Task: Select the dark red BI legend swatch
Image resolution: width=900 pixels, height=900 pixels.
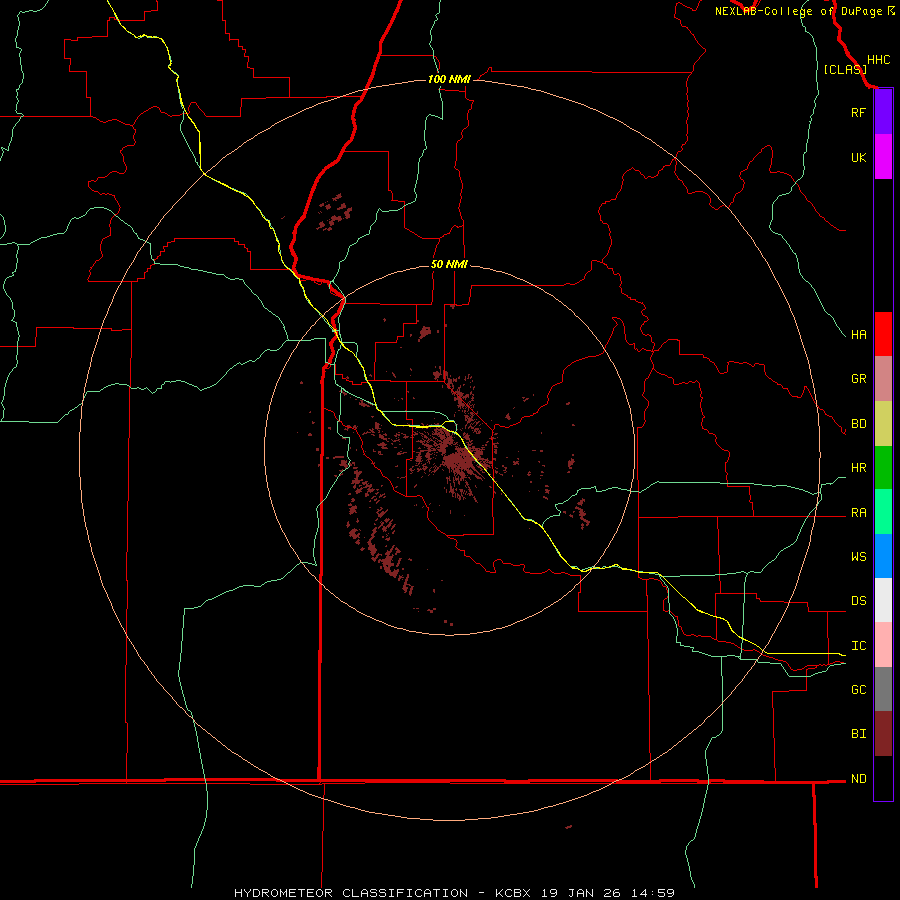Action: [x=883, y=734]
